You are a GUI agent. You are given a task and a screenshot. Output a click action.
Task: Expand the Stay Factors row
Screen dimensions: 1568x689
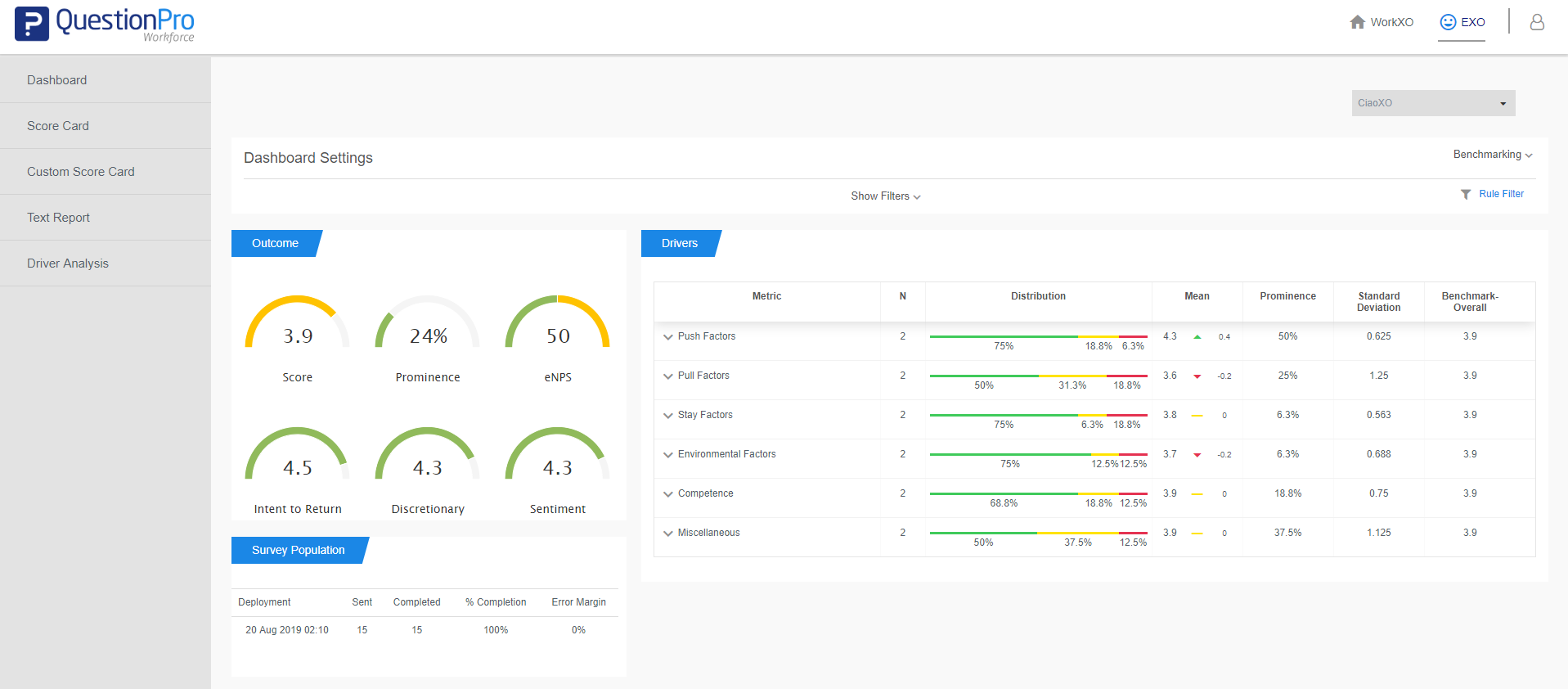point(668,416)
